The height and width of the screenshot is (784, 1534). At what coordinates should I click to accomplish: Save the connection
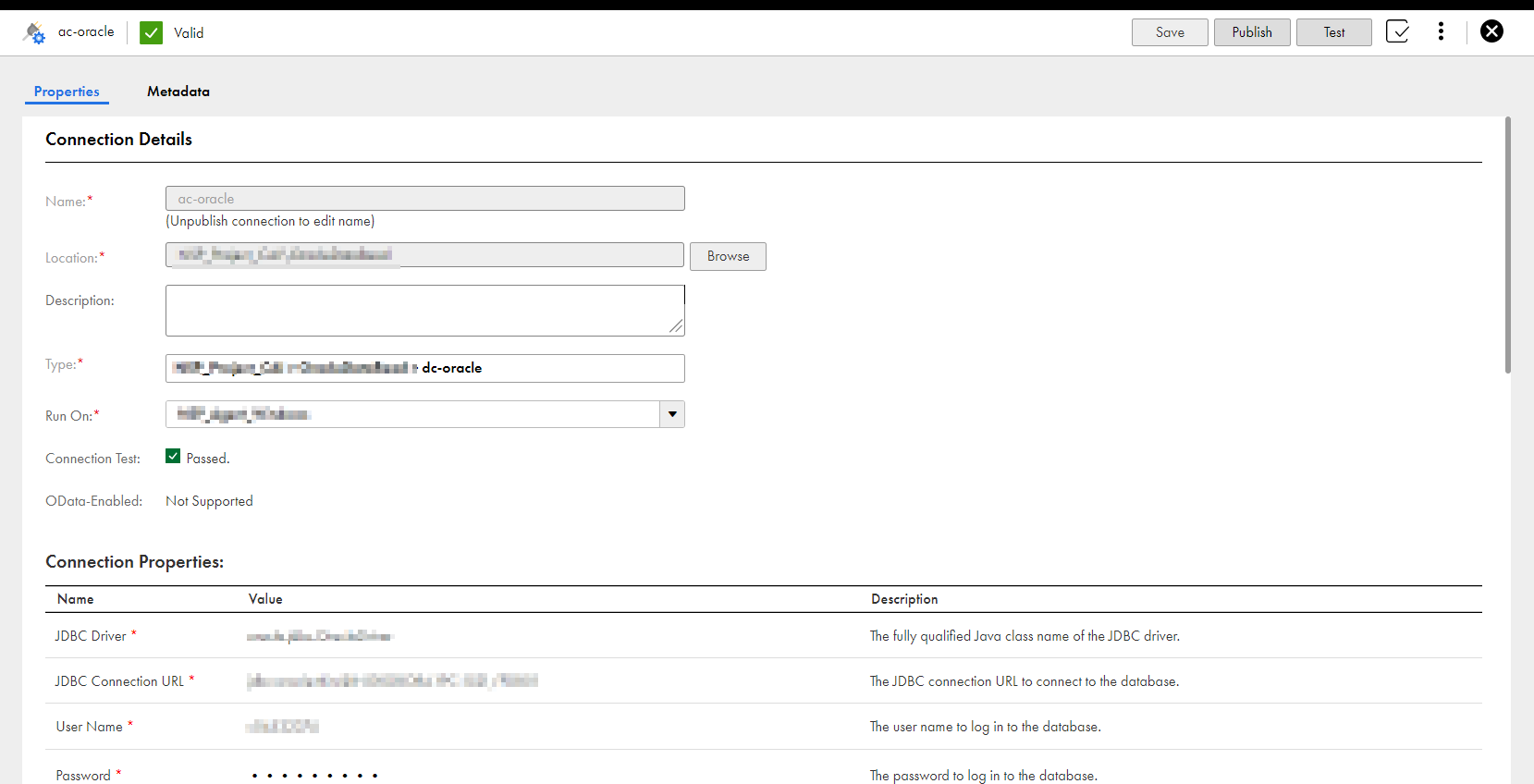tap(1170, 32)
